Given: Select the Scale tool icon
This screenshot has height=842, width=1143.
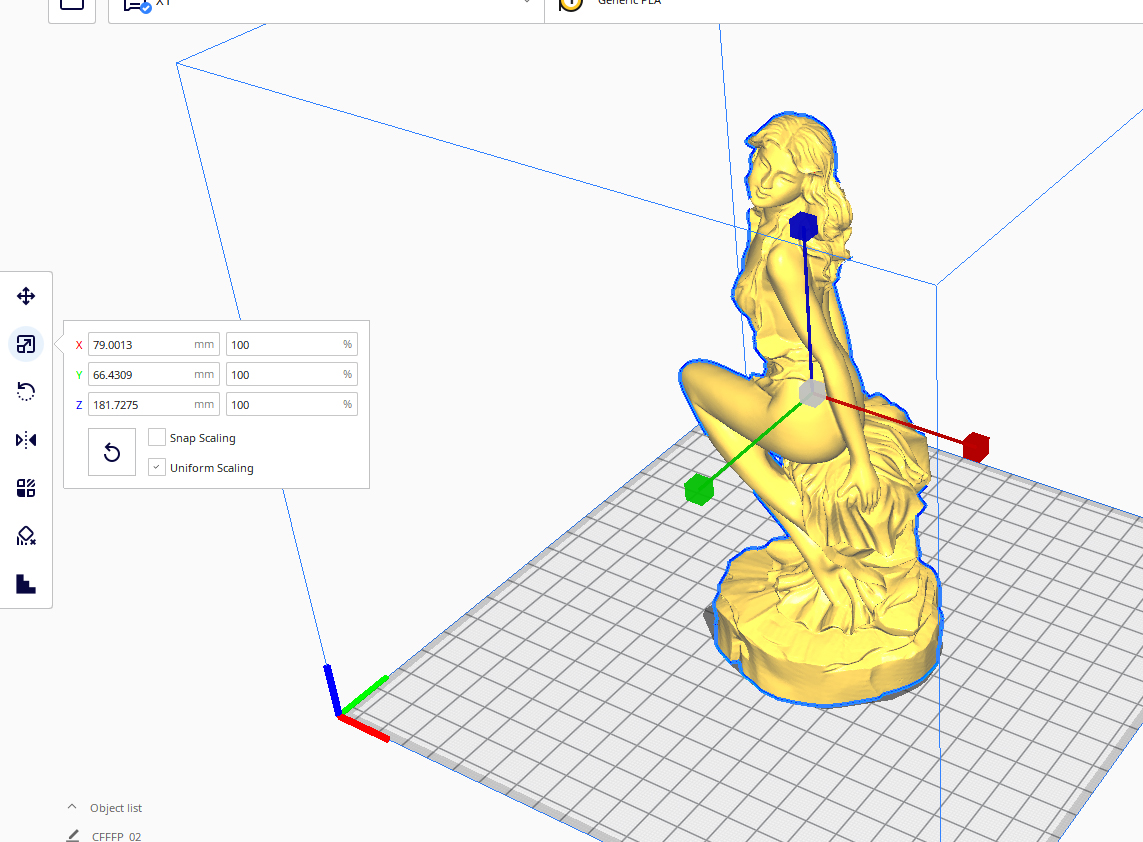Looking at the screenshot, I should coord(26,344).
